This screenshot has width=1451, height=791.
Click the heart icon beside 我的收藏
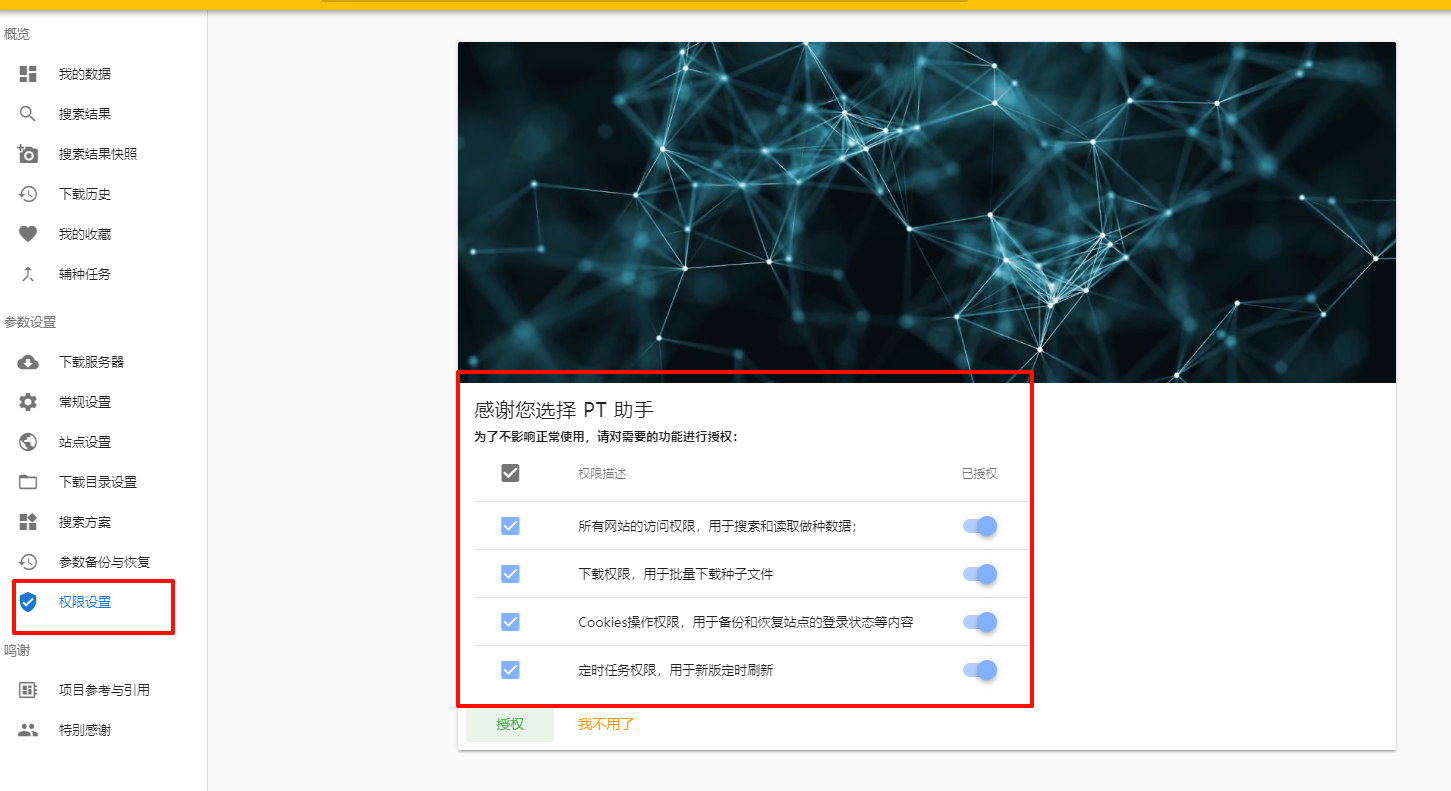(x=28, y=234)
